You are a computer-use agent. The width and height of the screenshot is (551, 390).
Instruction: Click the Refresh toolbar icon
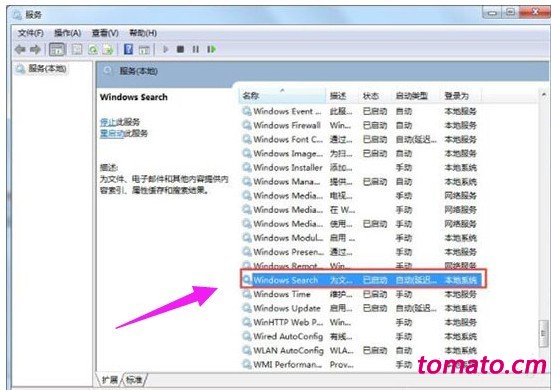pyautogui.click(x=93, y=50)
